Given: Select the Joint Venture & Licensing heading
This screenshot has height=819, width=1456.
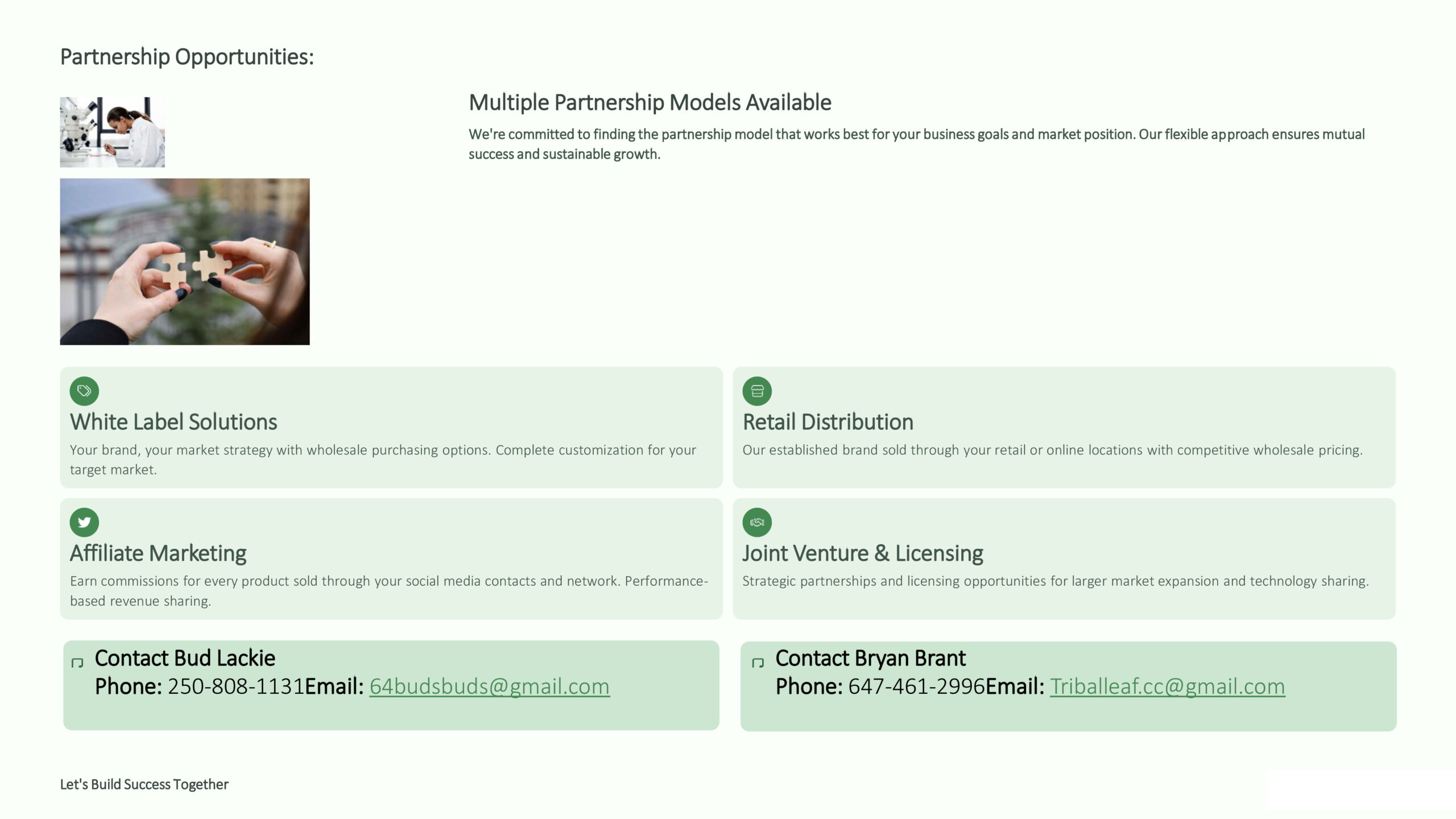Looking at the screenshot, I should [x=862, y=553].
